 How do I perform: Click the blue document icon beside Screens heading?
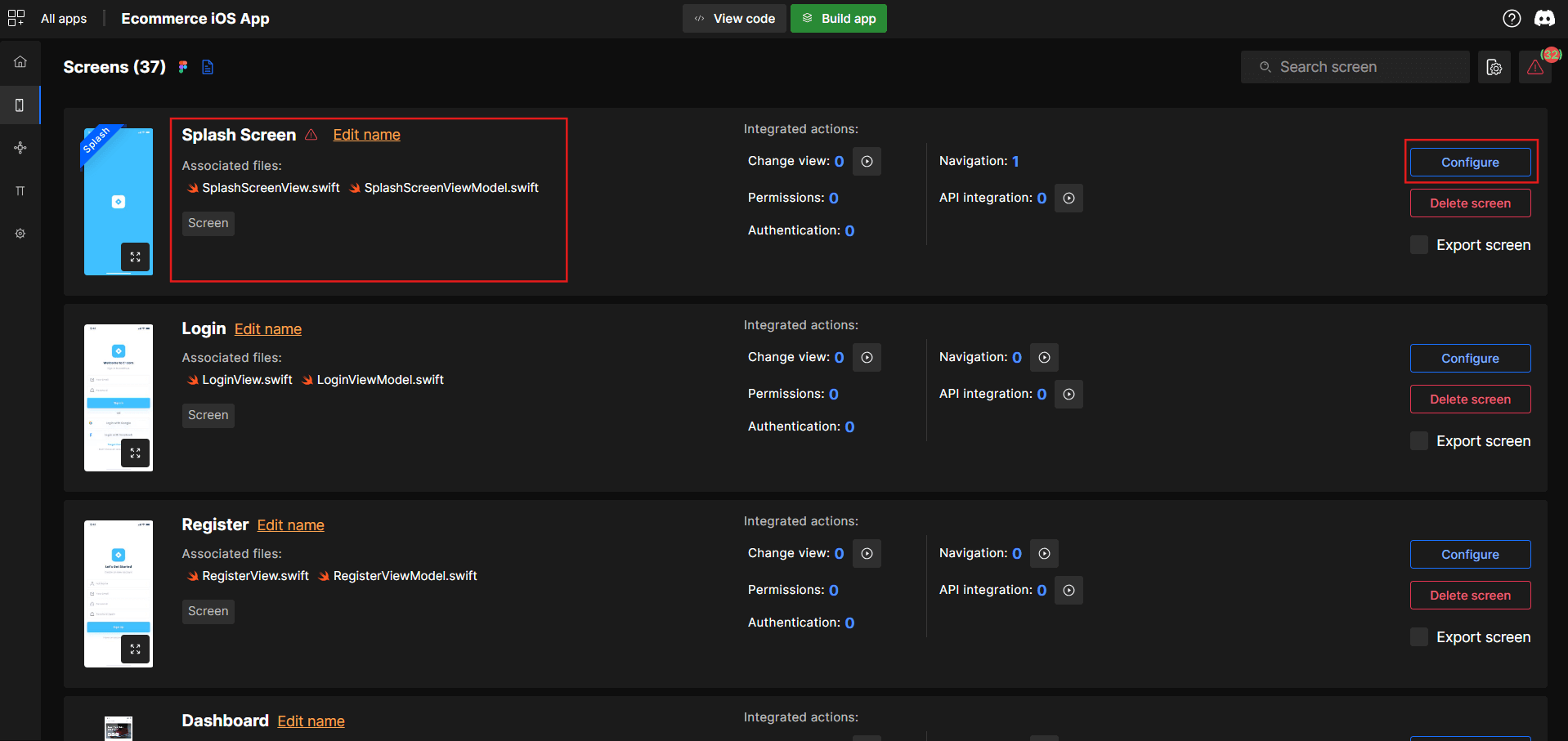click(x=208, y=67)
